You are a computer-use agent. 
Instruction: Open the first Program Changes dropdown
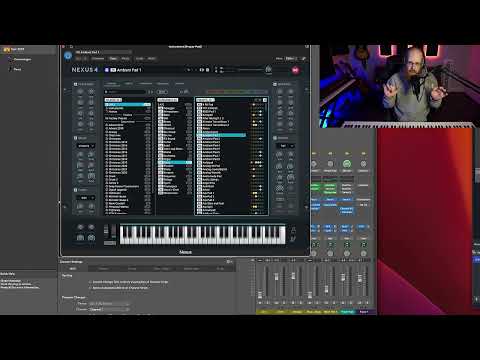tap(109, 304)
